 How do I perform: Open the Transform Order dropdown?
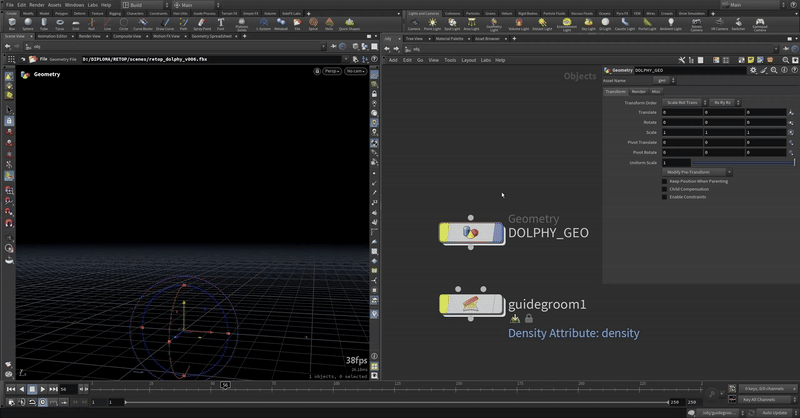click(x=682, y=102)
